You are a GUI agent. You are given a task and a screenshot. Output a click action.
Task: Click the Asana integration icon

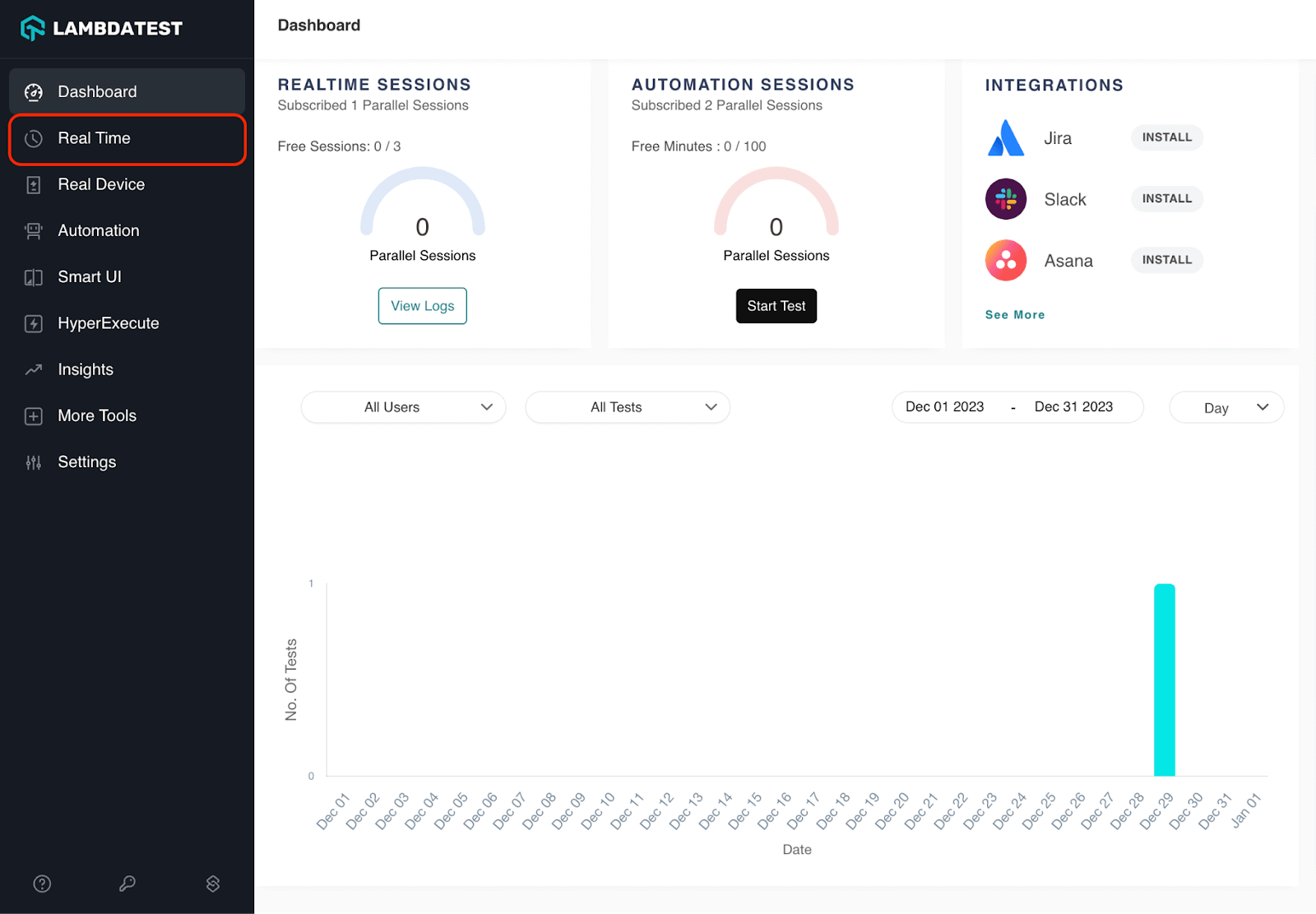point(1005,261)
